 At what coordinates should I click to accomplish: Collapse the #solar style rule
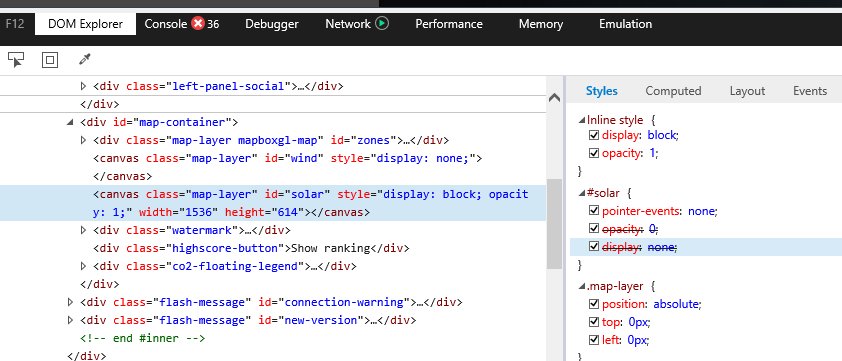point(582,193)
